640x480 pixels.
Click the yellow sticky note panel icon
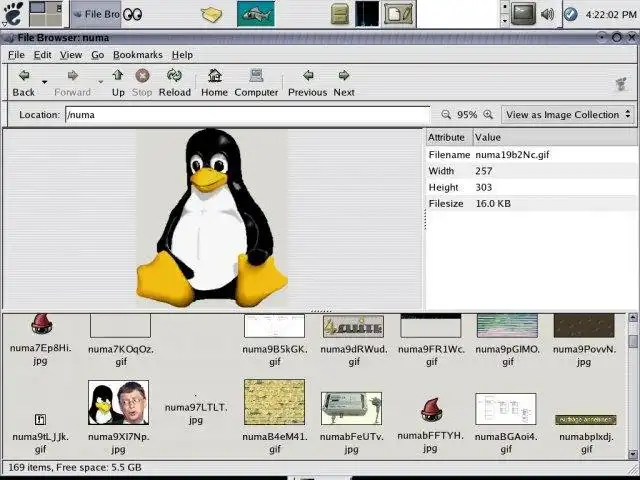click(212, 15)
